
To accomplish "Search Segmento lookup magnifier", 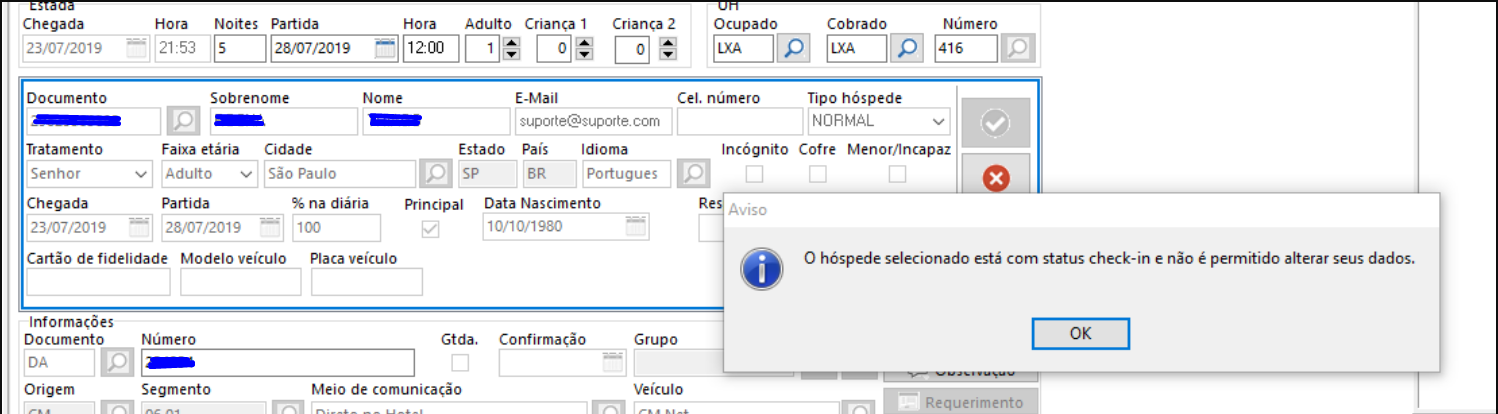I will click(x=288, y=408).
